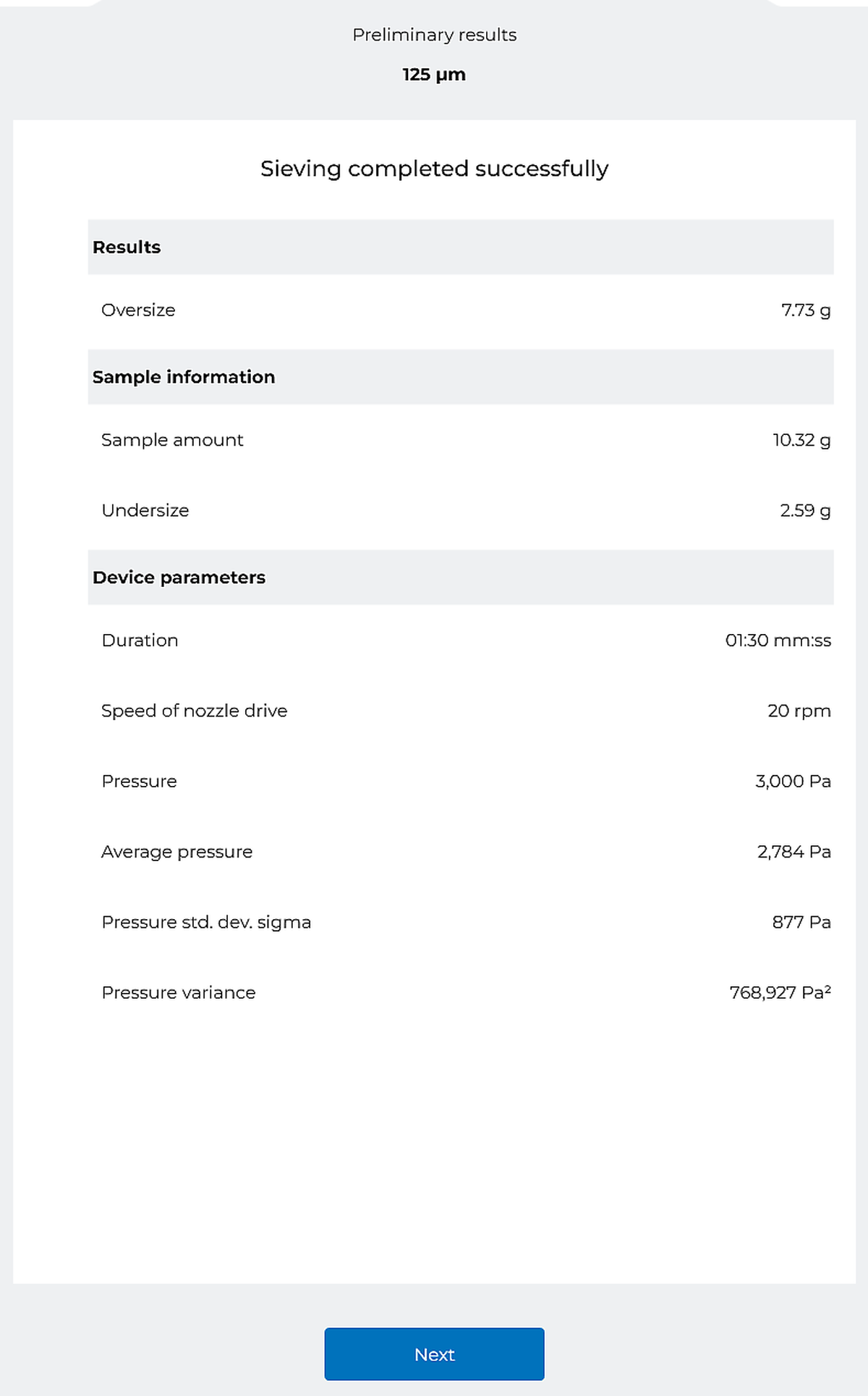The width and height of the screenshot is (868, 1396).
Task: Click the Pressure std. dev. sigma label
Action: pos(206,922)
